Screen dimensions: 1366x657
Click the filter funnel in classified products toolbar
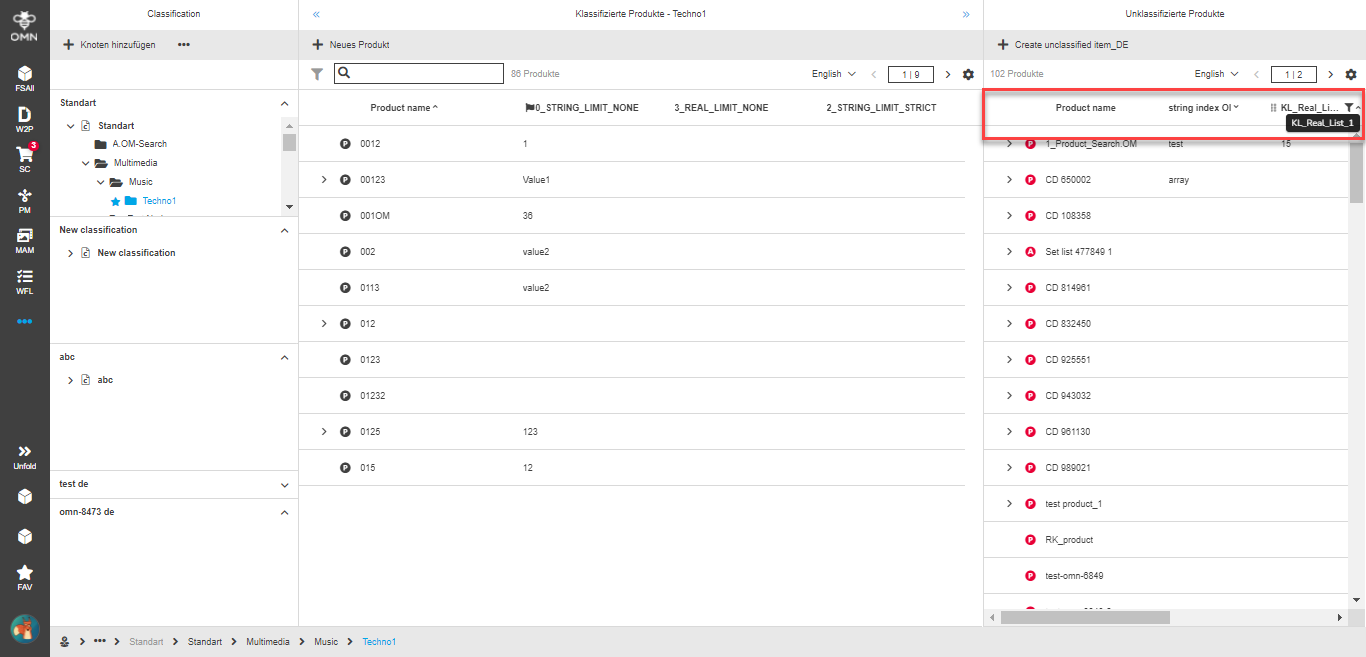coord(317,73)
